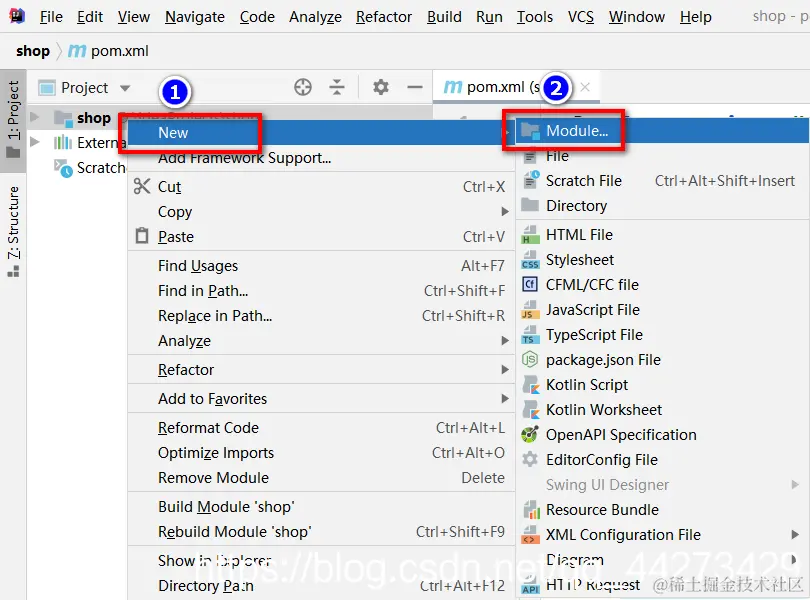Click the package.json File icon

[x=530, y=359]
